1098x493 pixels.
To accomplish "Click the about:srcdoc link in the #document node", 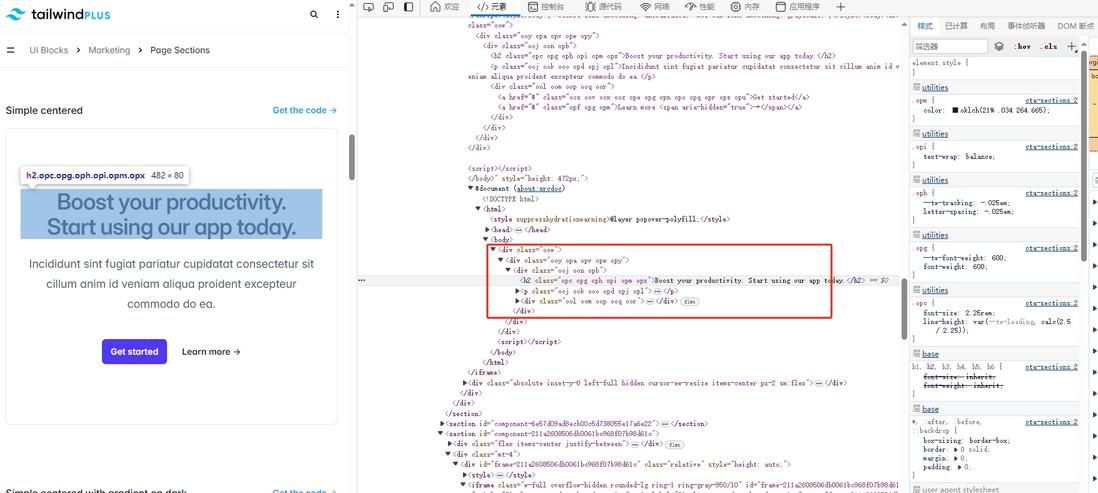I will coord(540,189).
